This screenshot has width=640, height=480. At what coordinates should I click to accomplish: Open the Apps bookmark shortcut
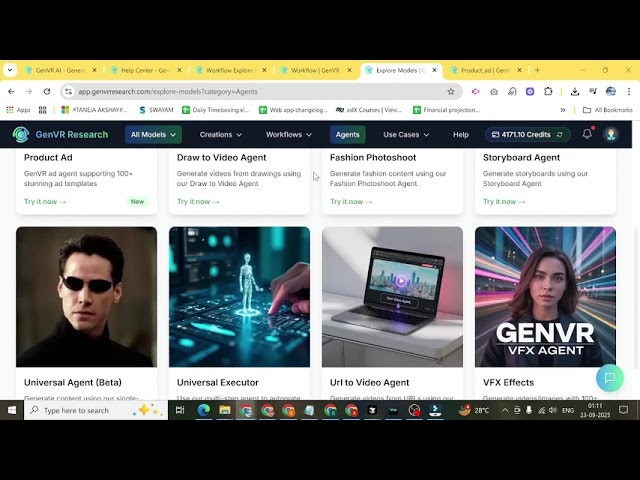pos(18,110)
